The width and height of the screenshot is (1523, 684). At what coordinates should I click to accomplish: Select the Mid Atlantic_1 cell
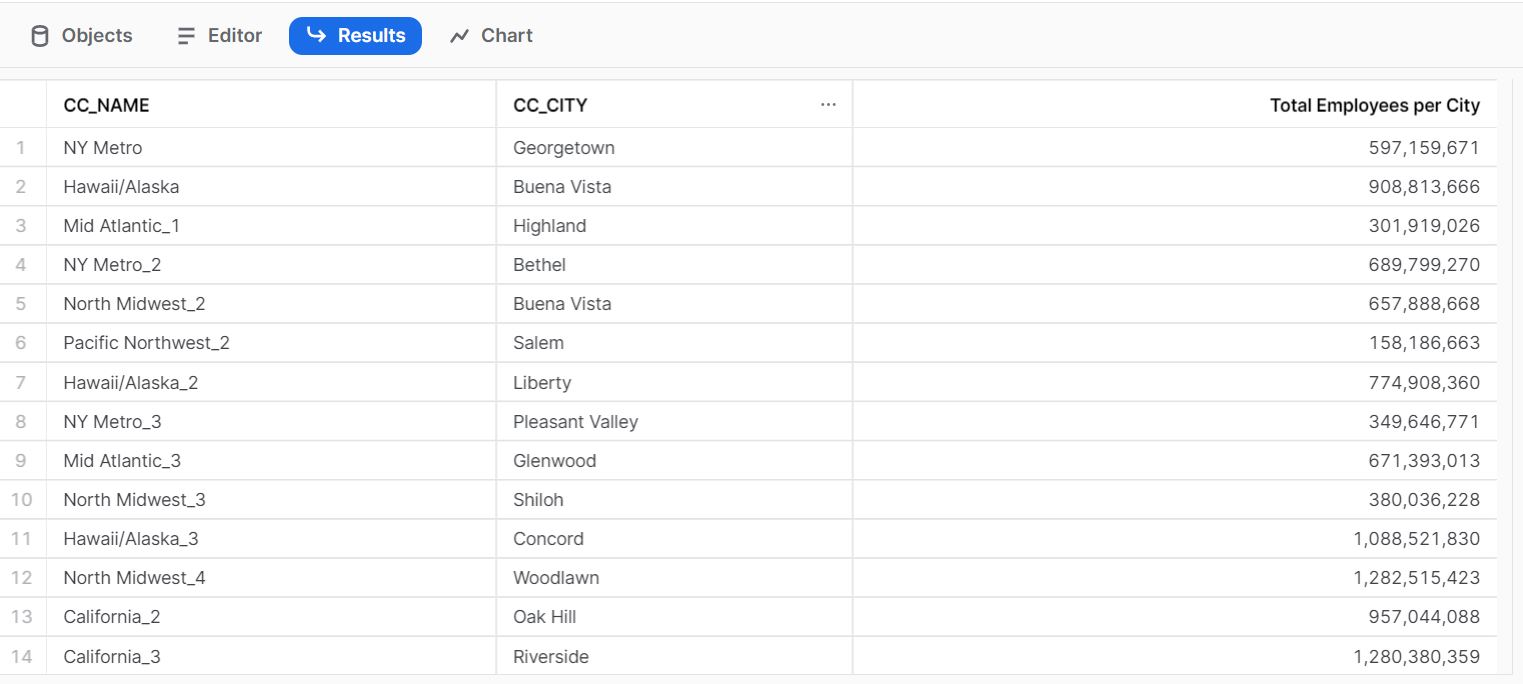(271, 226)
